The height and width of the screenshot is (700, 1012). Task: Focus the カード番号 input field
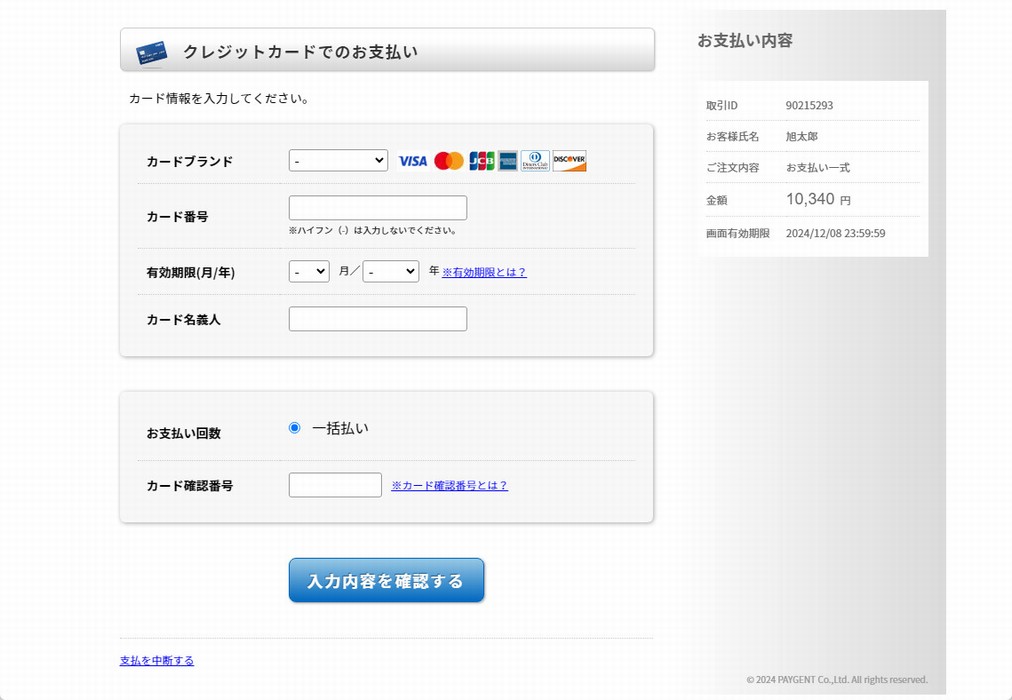coord(377,208)
